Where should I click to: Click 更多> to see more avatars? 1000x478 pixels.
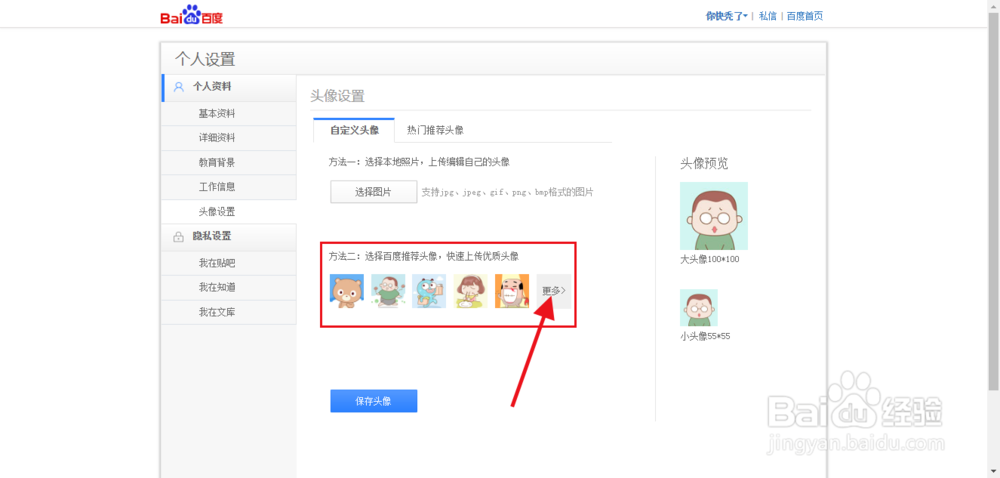(x=554, y=291)
